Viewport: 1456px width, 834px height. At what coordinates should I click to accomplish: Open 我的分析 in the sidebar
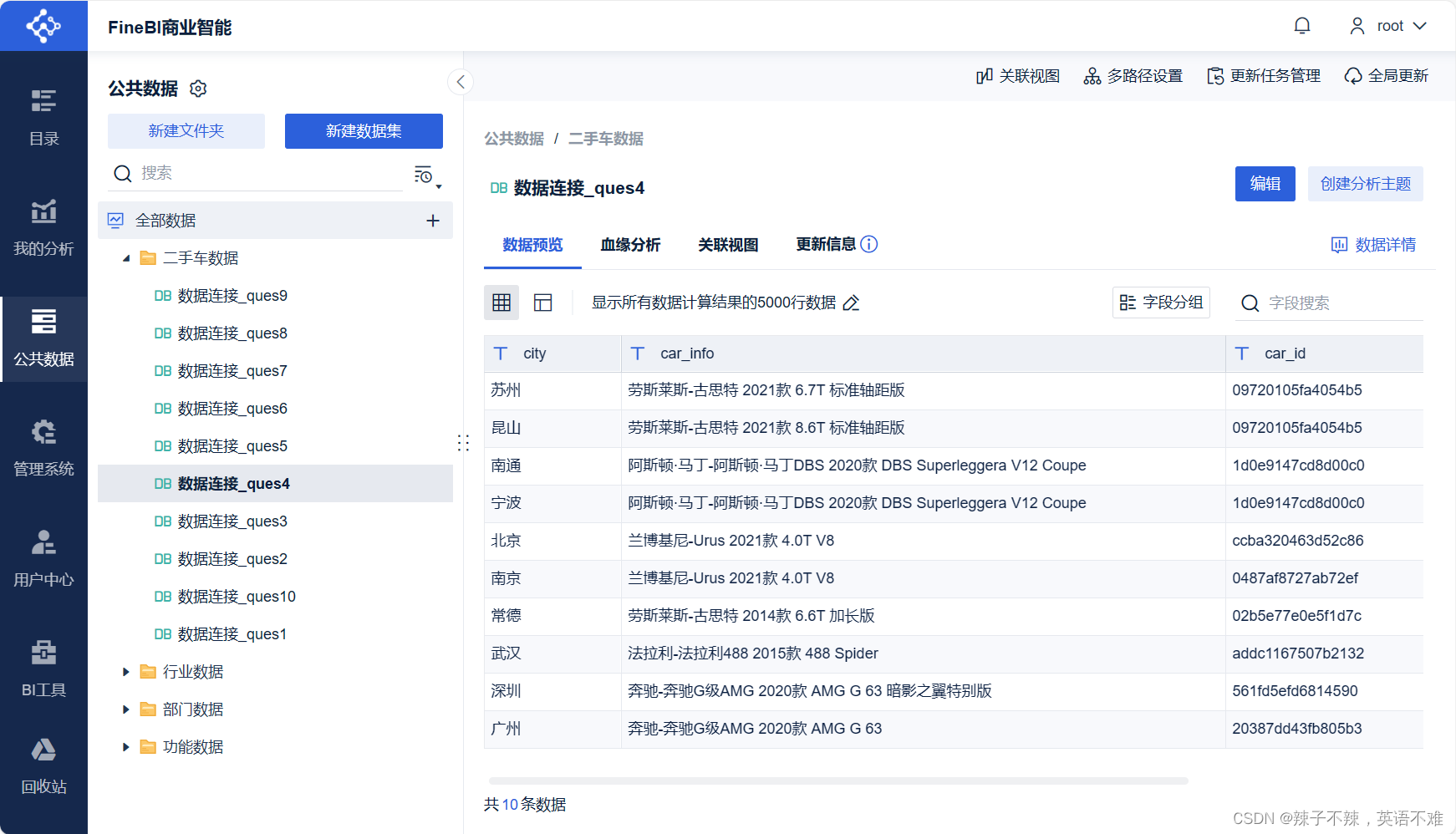[x=43, y=227]
